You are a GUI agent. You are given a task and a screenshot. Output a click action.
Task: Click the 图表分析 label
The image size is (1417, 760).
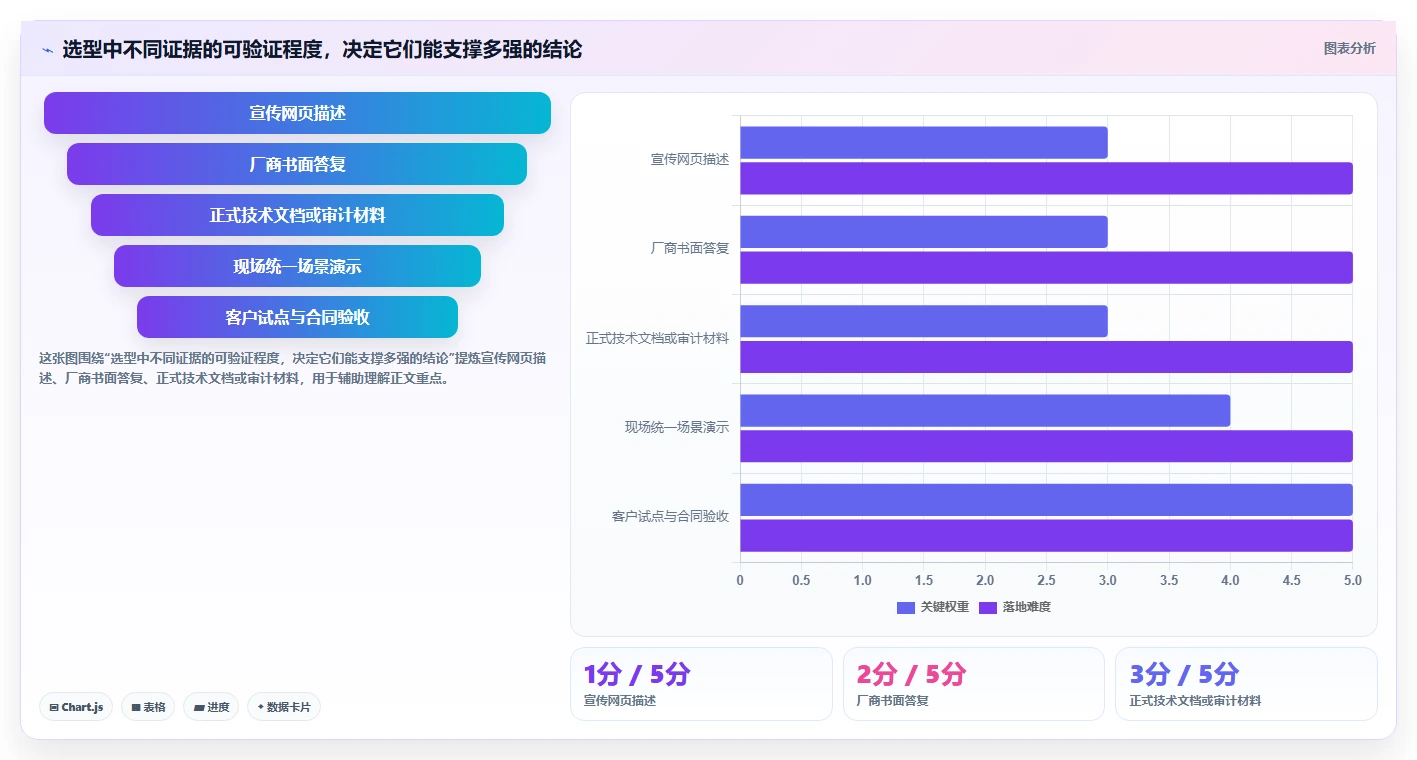1349,48
